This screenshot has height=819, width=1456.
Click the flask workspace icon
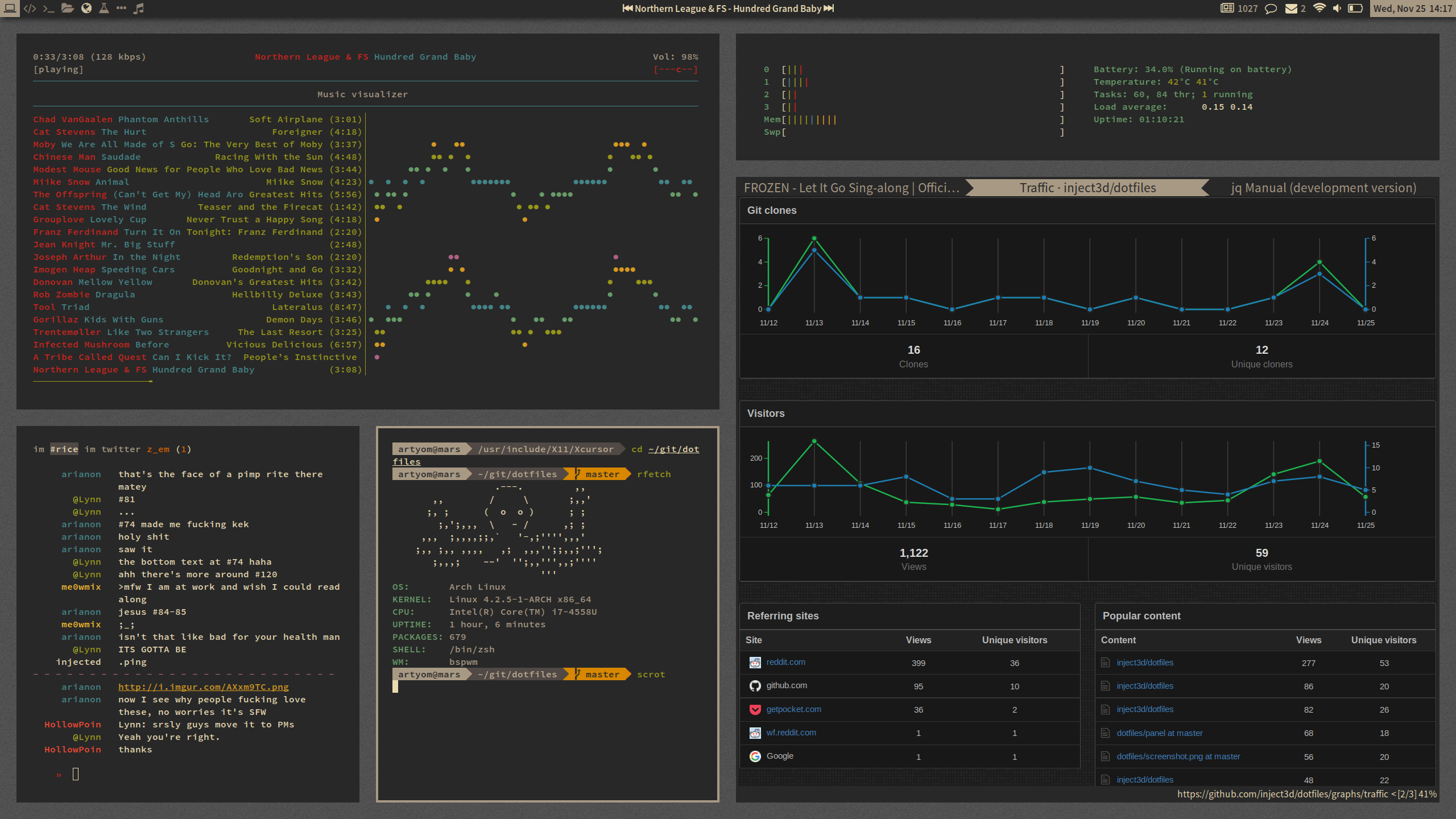pos(104,9)
